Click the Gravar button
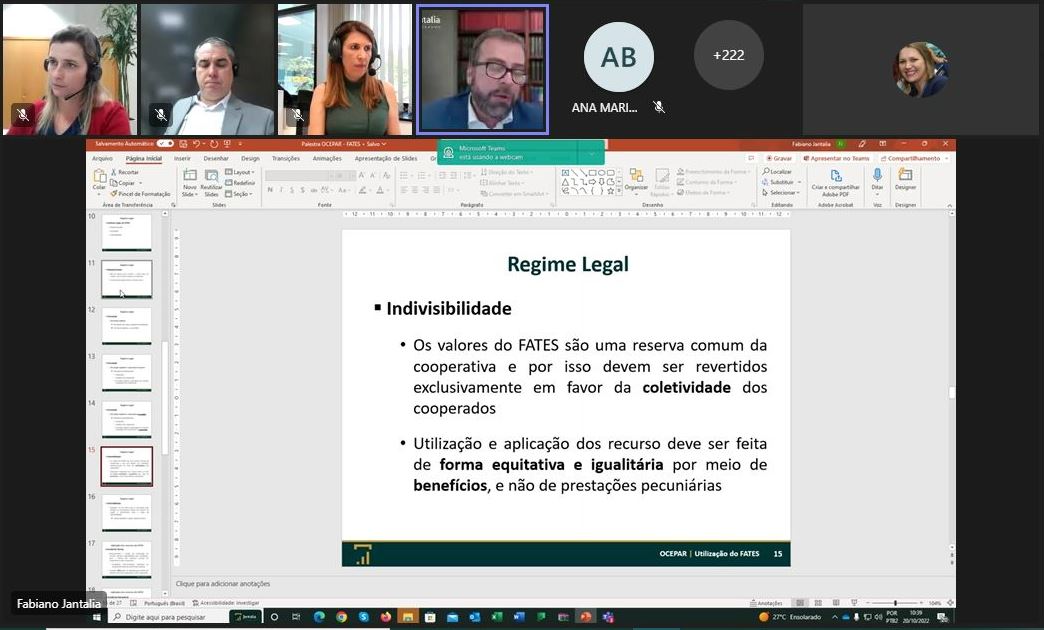 pyautogui.click(x=778, y=158)
